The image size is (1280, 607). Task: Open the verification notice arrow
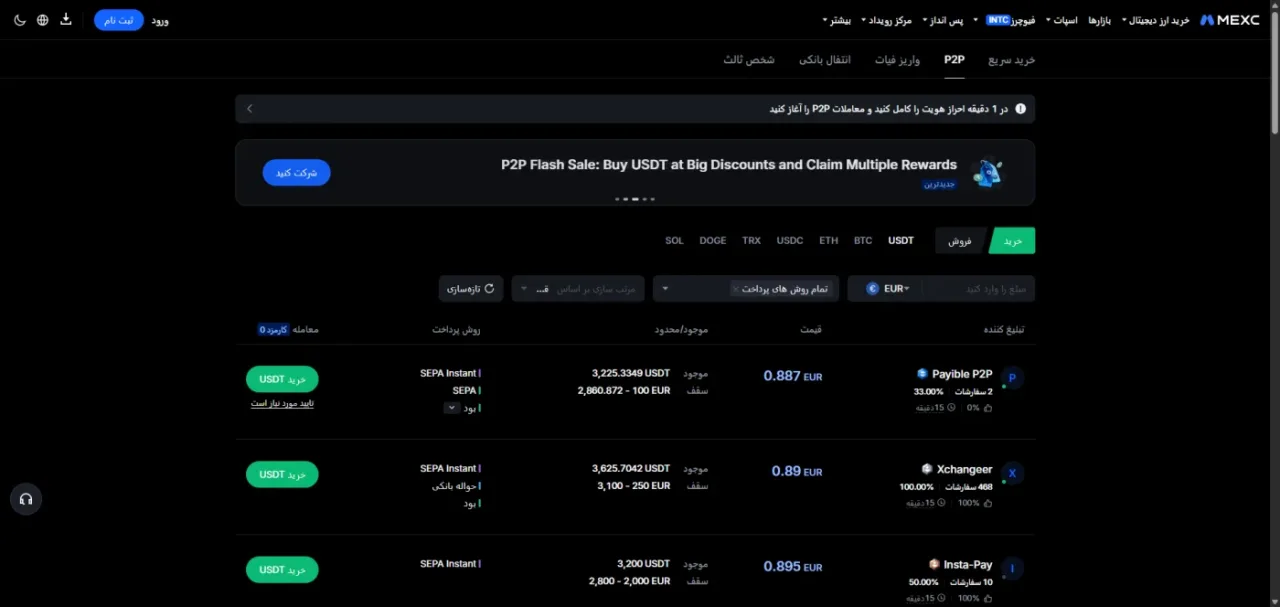[249, 109]
